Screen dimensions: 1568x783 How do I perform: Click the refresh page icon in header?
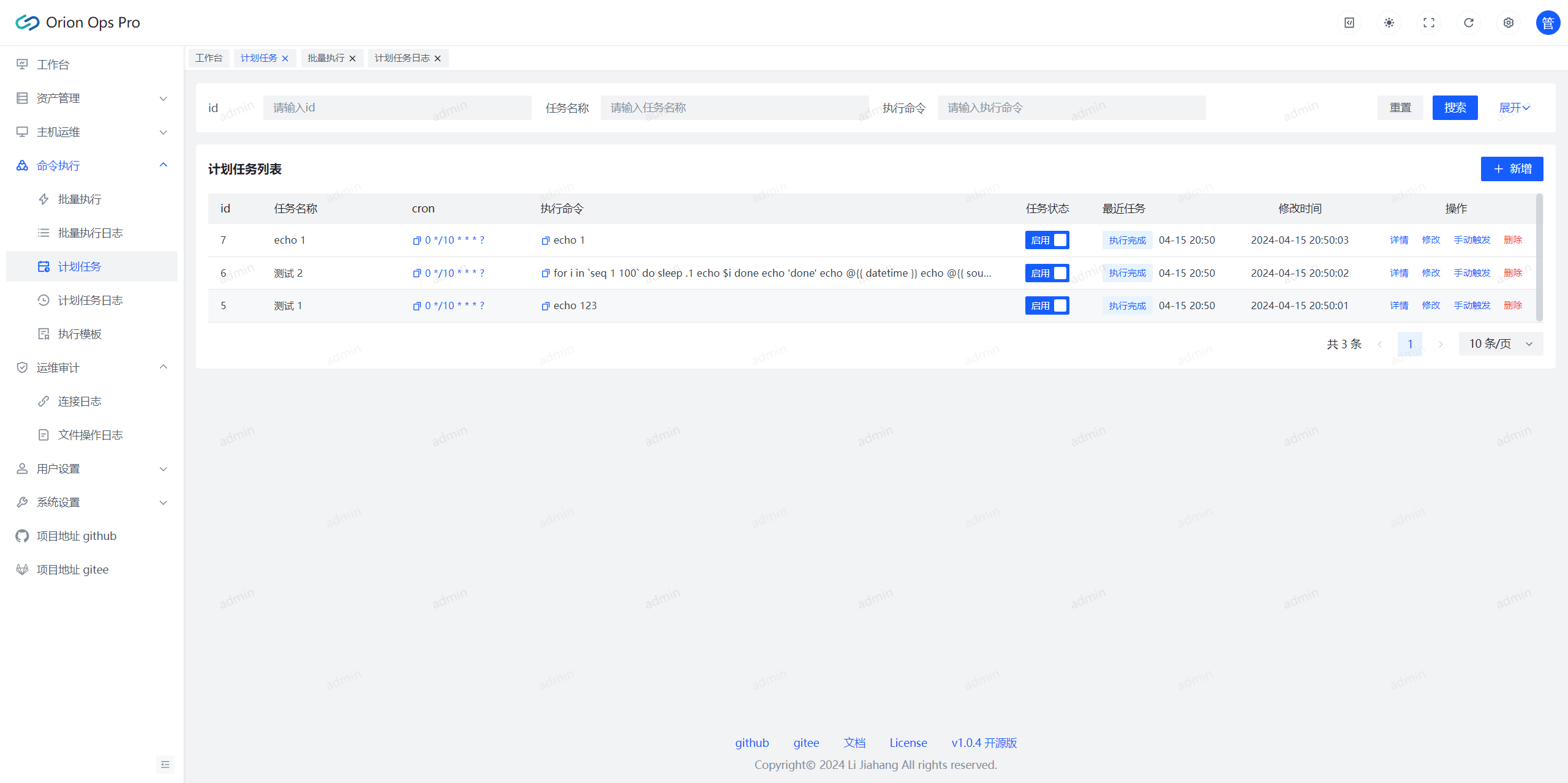1468,23
